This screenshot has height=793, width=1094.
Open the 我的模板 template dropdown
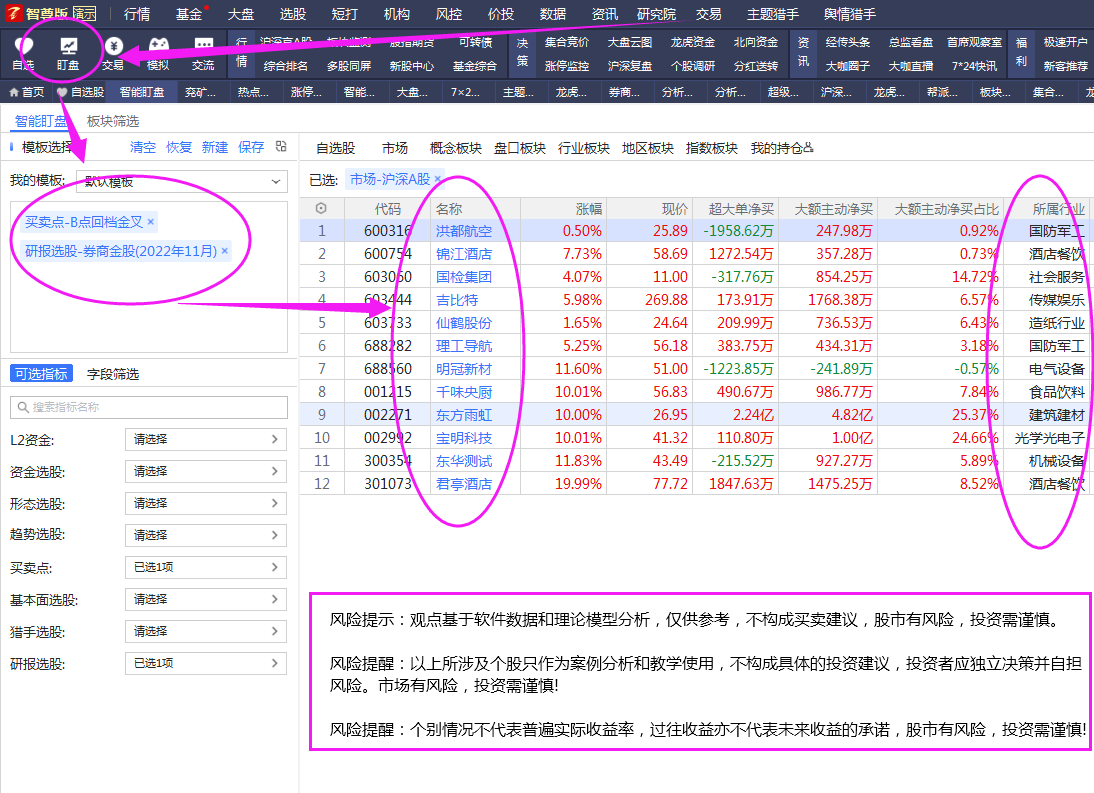click(182, 181)
